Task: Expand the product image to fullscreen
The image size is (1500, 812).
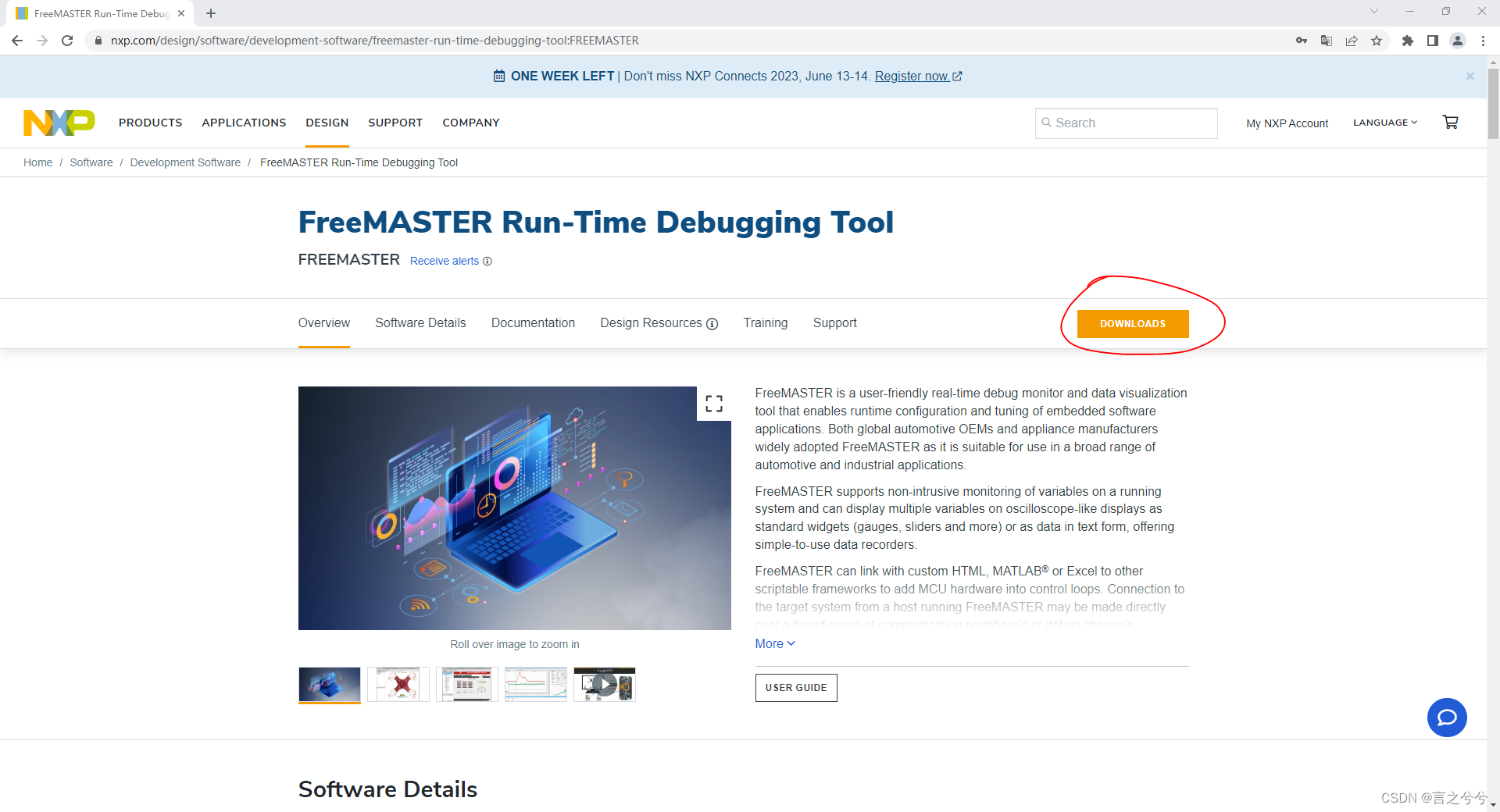Action: pos(712,403)
